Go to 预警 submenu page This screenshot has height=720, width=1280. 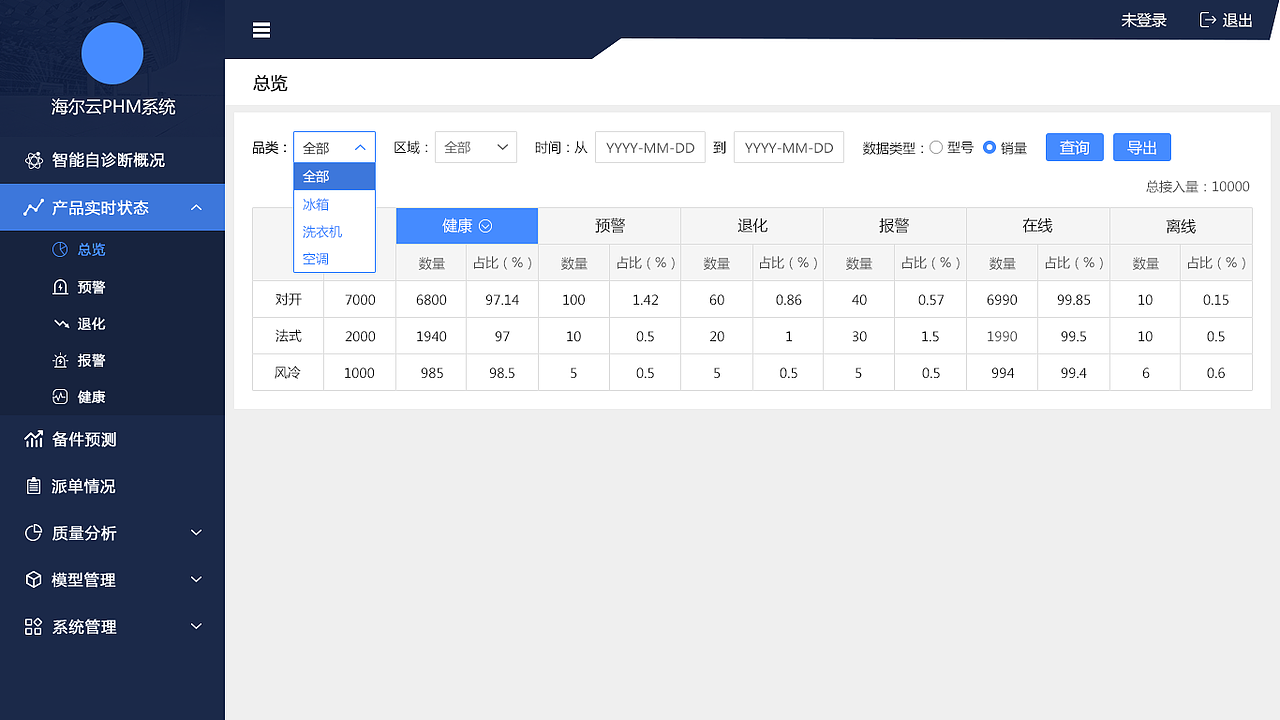point(112,287)
